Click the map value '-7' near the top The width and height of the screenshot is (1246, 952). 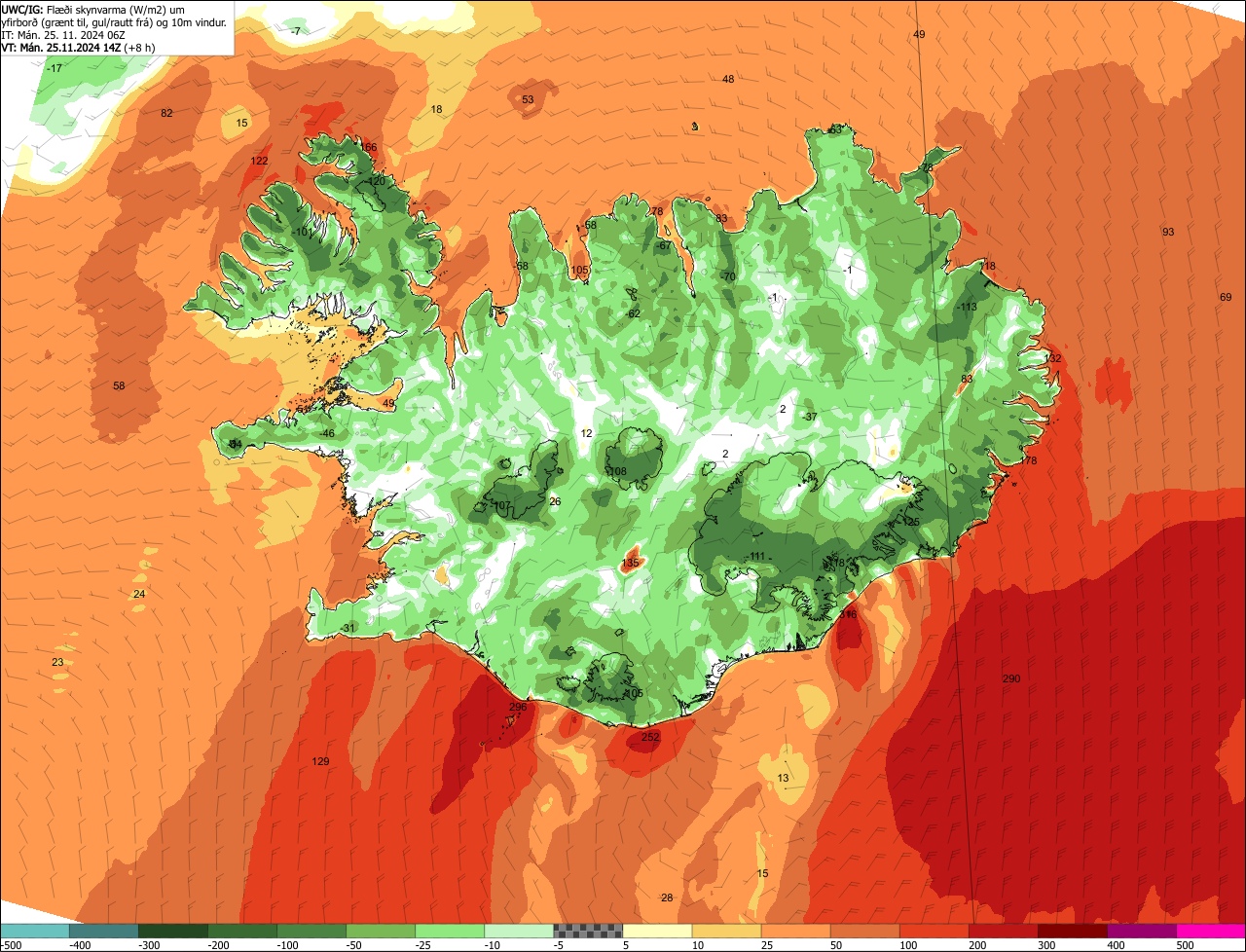[296, 31]
